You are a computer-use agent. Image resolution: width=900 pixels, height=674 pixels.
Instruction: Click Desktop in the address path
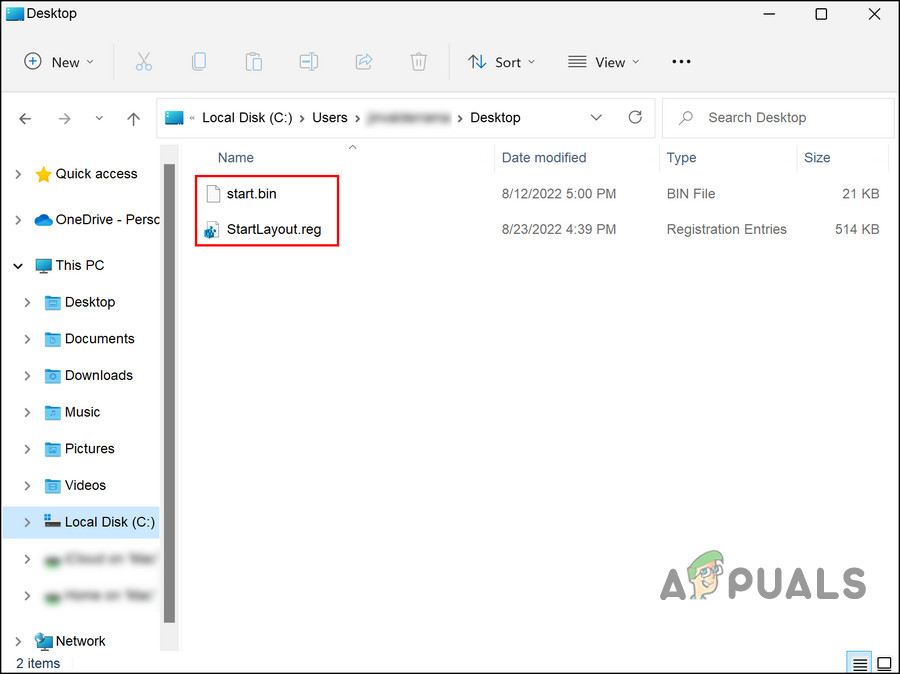tap(495, 118)
